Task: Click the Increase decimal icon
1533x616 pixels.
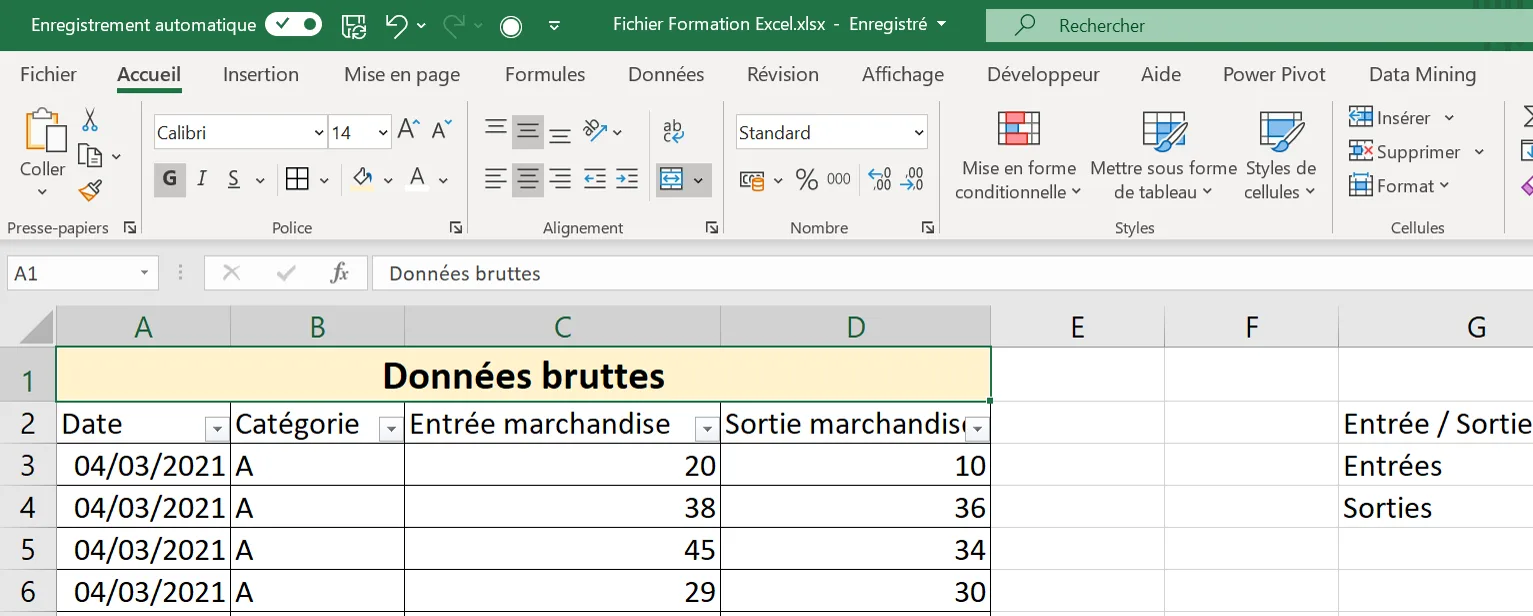Action: coord(880,179)
